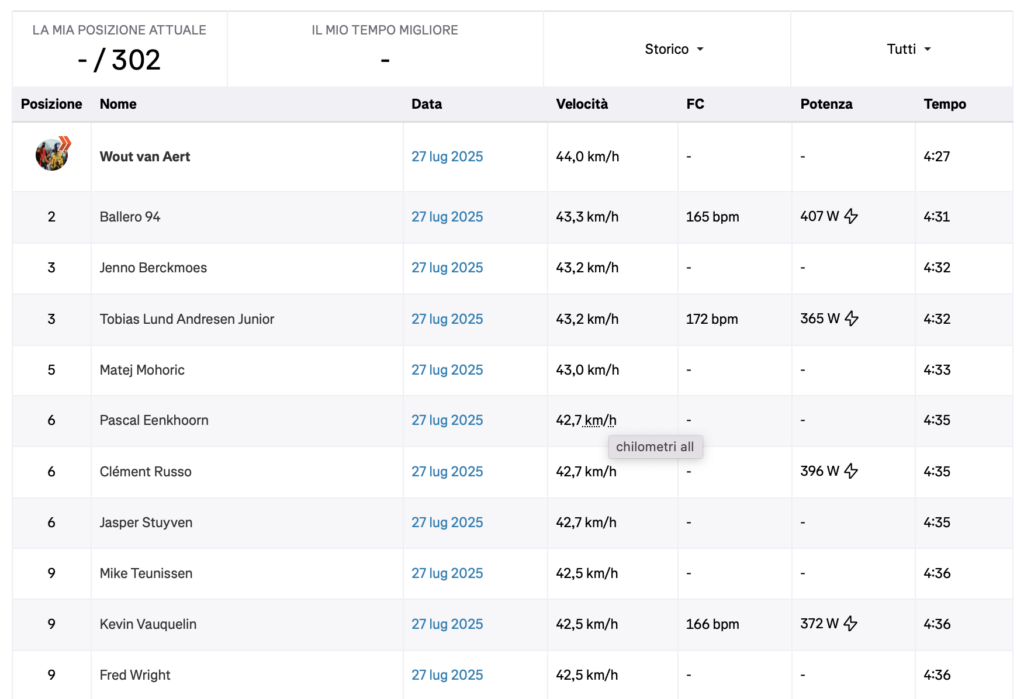This screenshot has height=699, width=1024.
Task: Open Matej Mohoric's 27 lug 2025 date link
Action: (x=447, y=370)
